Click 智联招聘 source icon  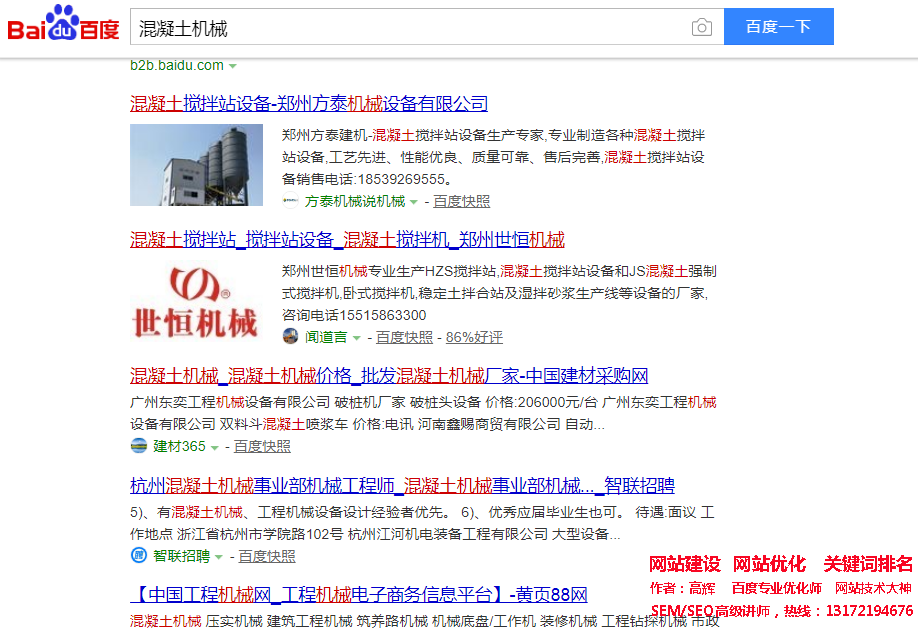tap(138, 556)
